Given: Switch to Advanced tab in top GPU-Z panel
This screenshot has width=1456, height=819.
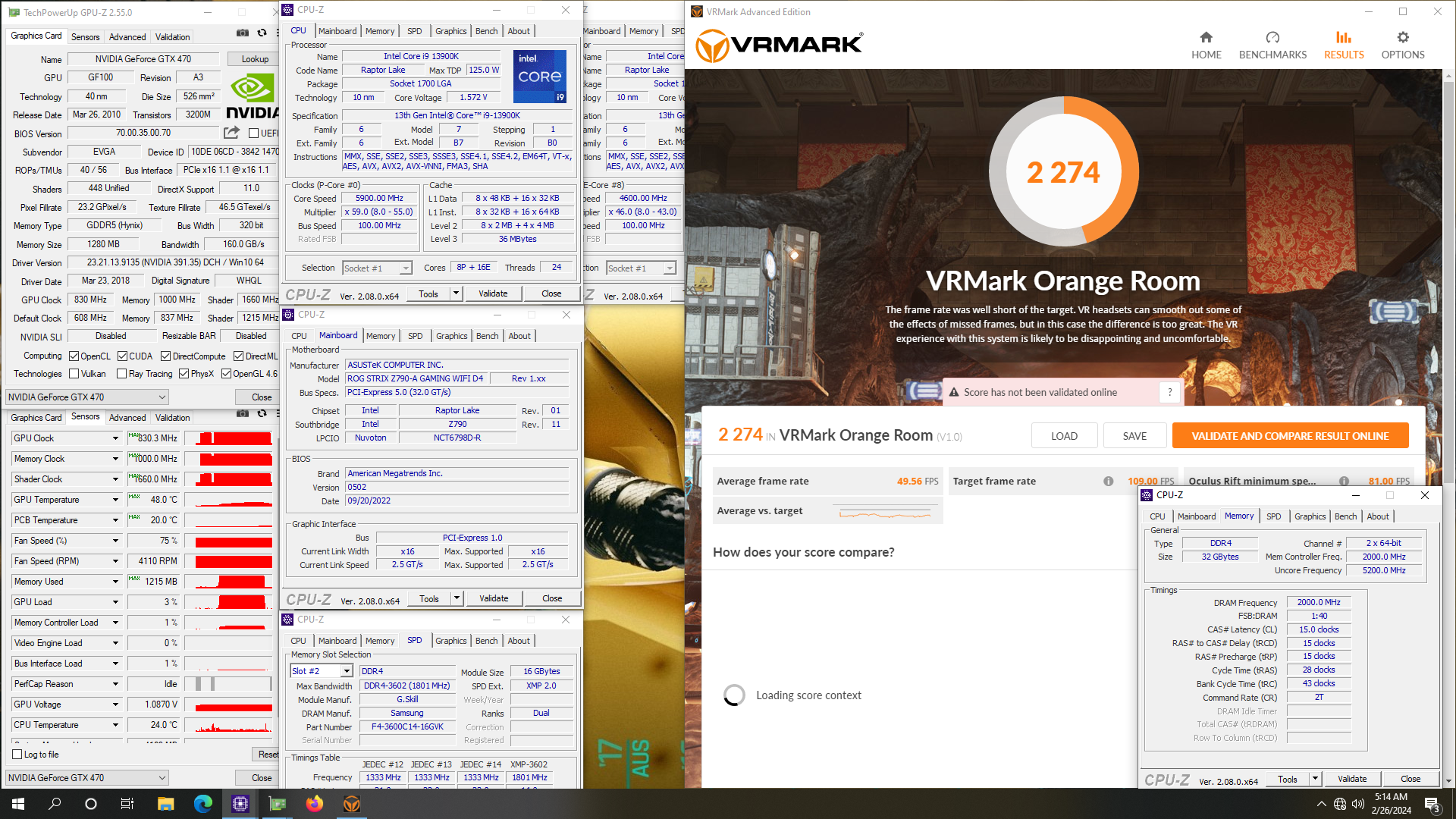Looking at the screenshot, I should [127, 36].
